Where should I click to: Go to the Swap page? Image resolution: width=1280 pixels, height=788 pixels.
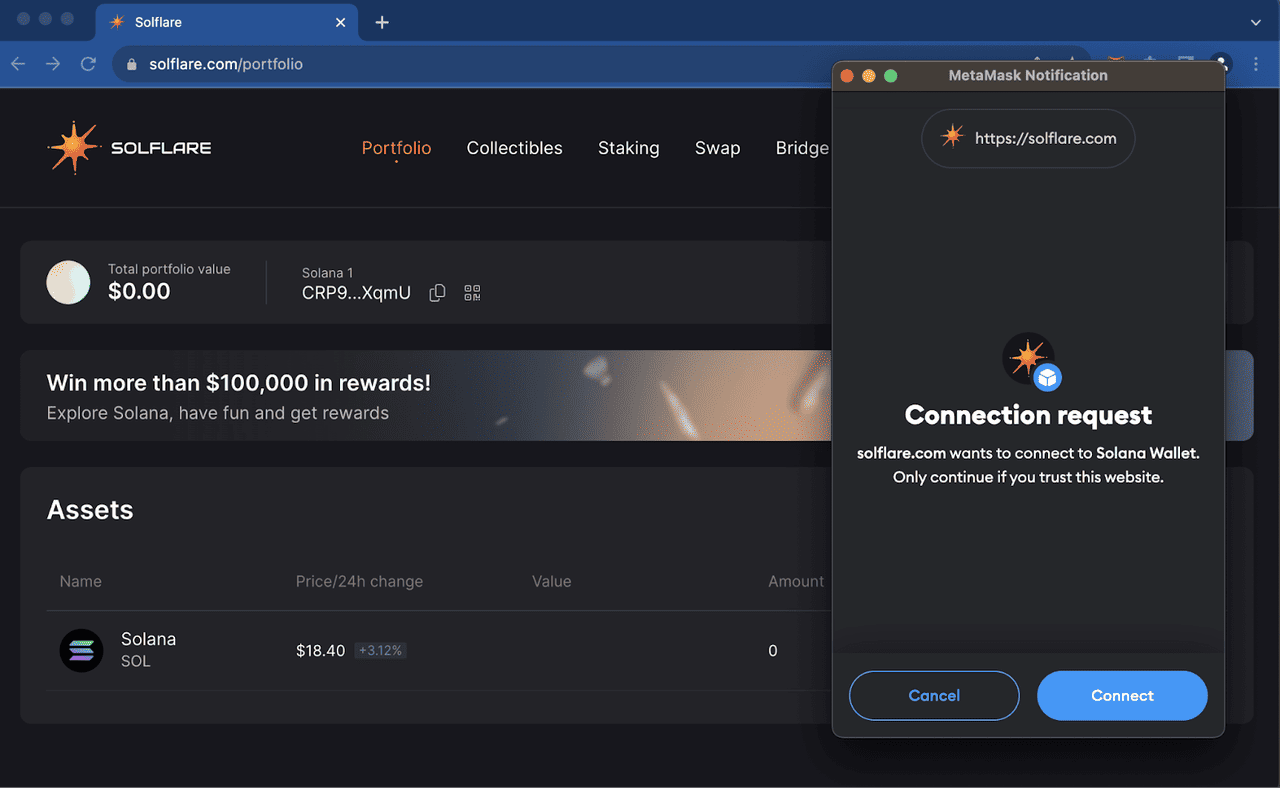pos(717,148)
